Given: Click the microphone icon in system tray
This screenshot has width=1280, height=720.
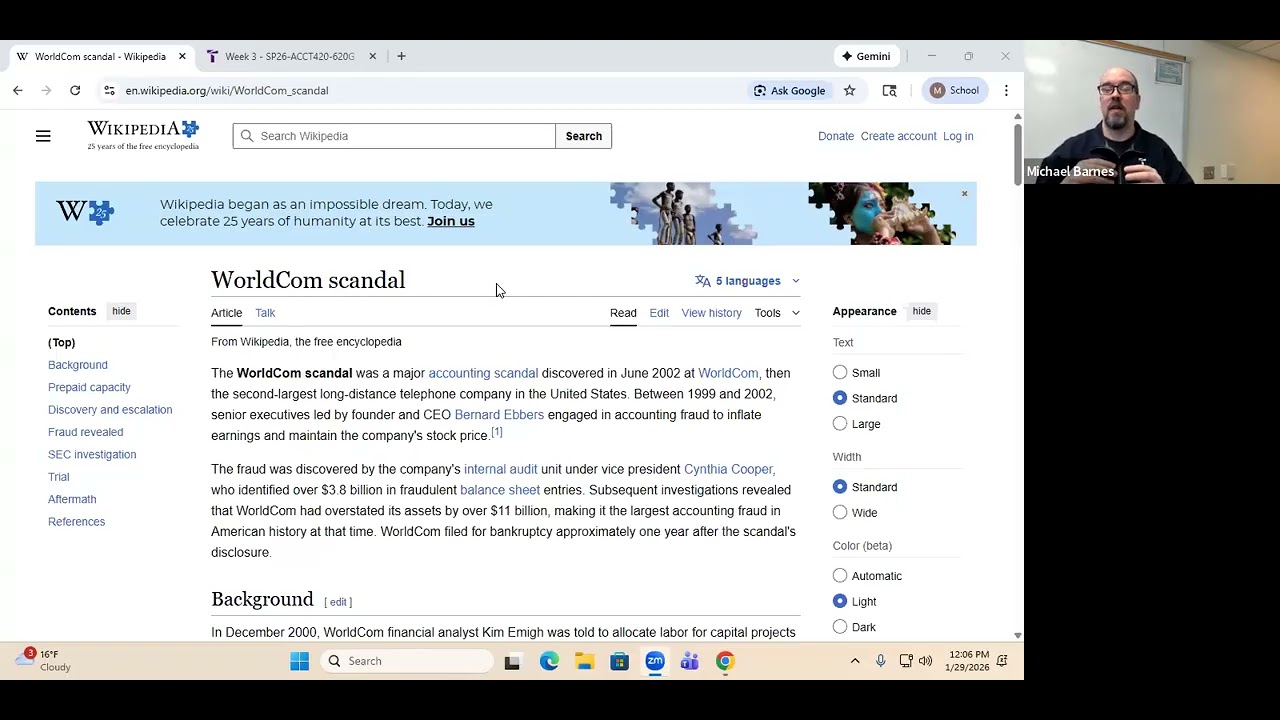Looking at the screenshot, I should click(880, 661).
